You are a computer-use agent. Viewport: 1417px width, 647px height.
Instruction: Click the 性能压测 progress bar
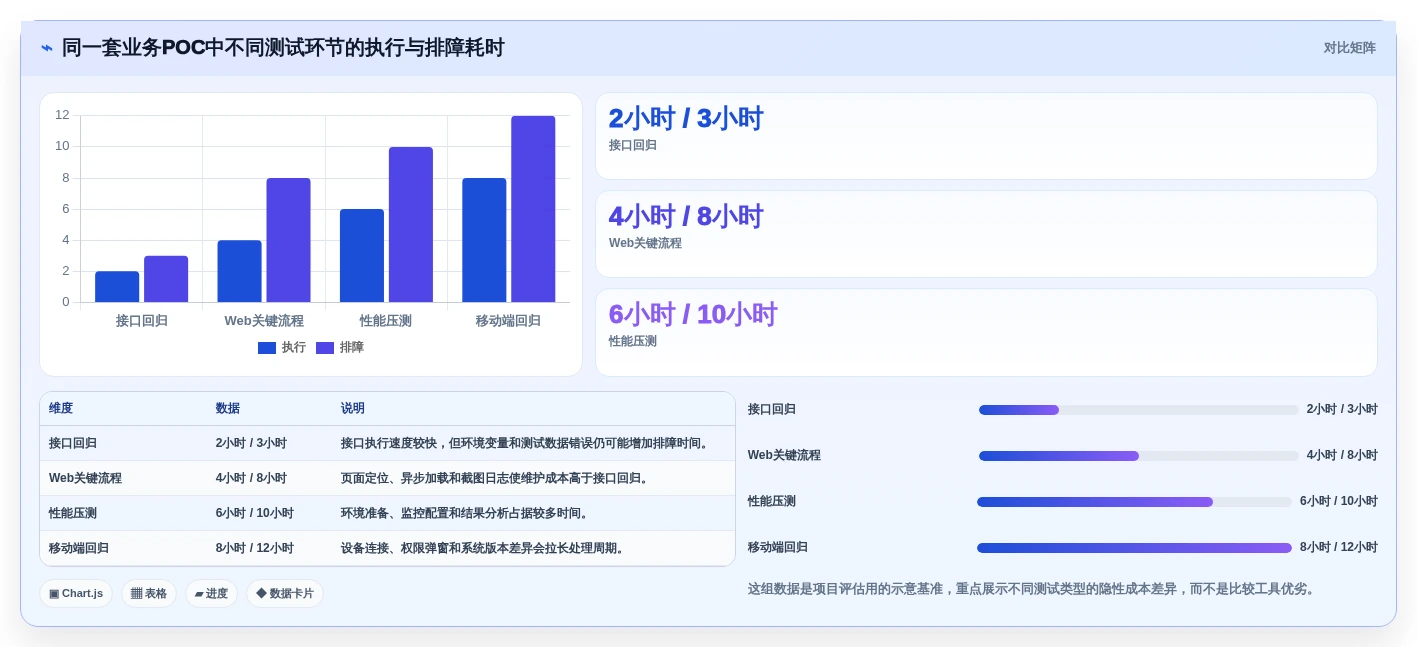click(x=1134, y=502)
